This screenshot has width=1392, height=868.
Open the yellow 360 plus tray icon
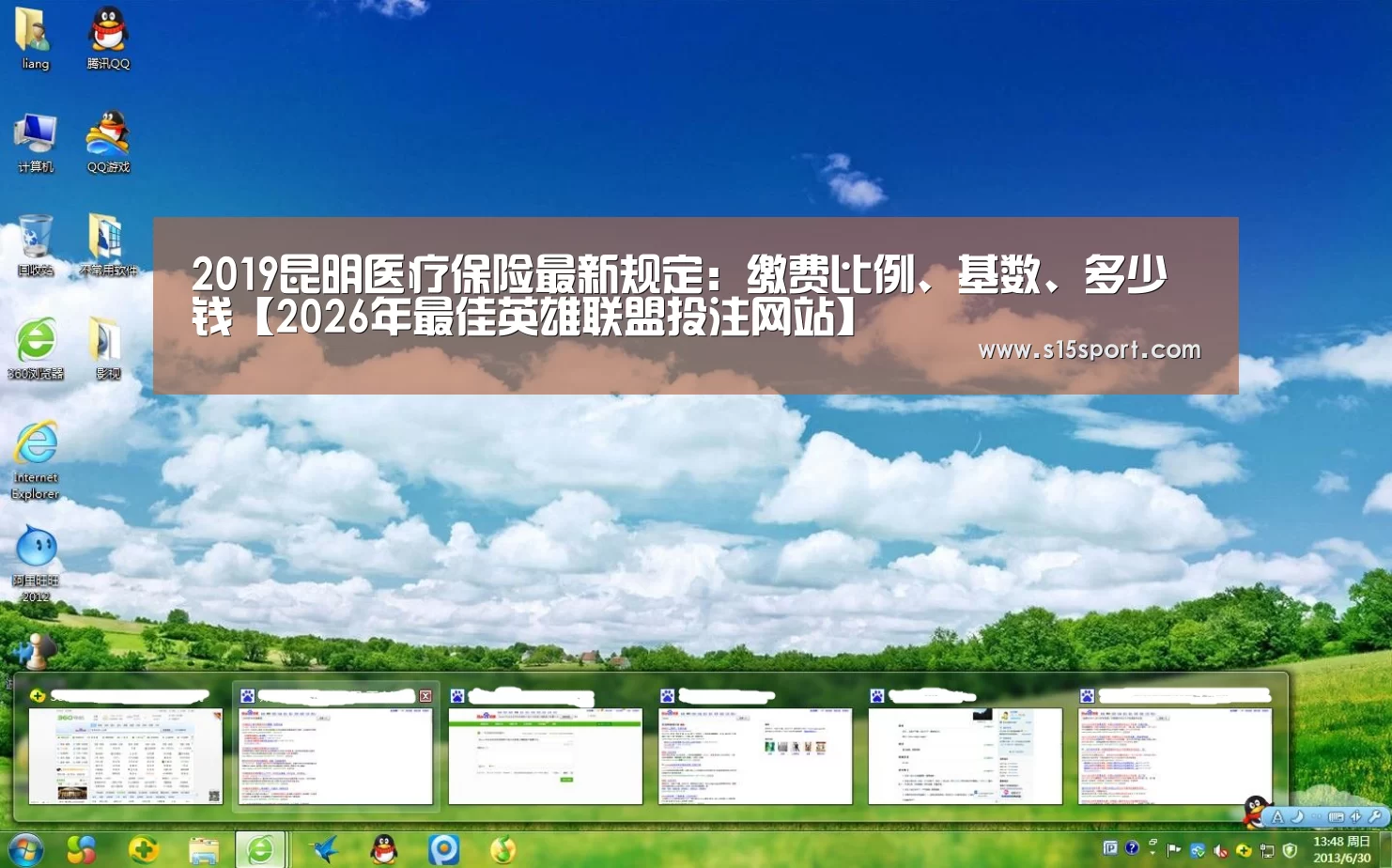pos(1244,850)
